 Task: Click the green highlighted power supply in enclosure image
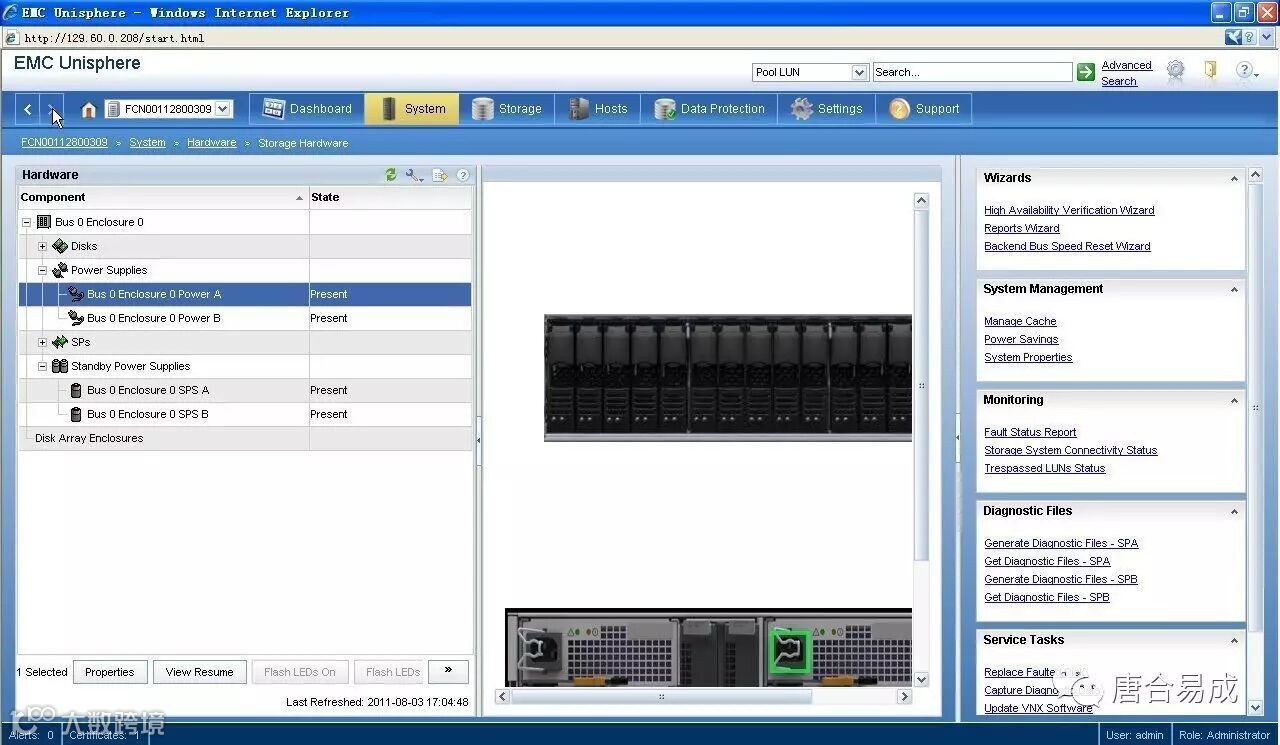click(x=791, y=651)
